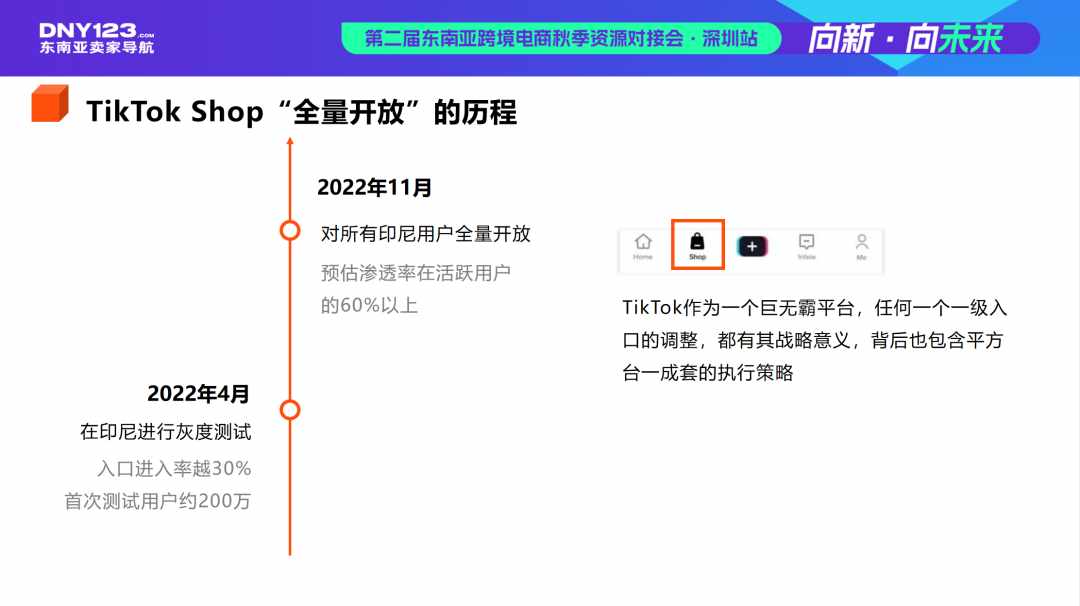The height and width of the screenshot is (606, 1080).
Task: Click the 东南亚卖家导航 tagline under logo
Action: tap(96, 48)
